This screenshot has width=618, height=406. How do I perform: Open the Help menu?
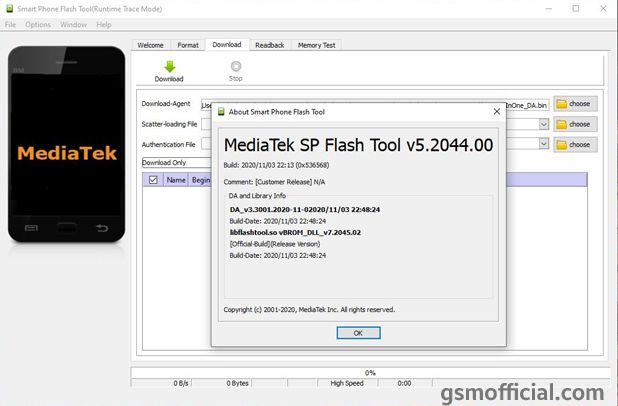click(104, 24)
